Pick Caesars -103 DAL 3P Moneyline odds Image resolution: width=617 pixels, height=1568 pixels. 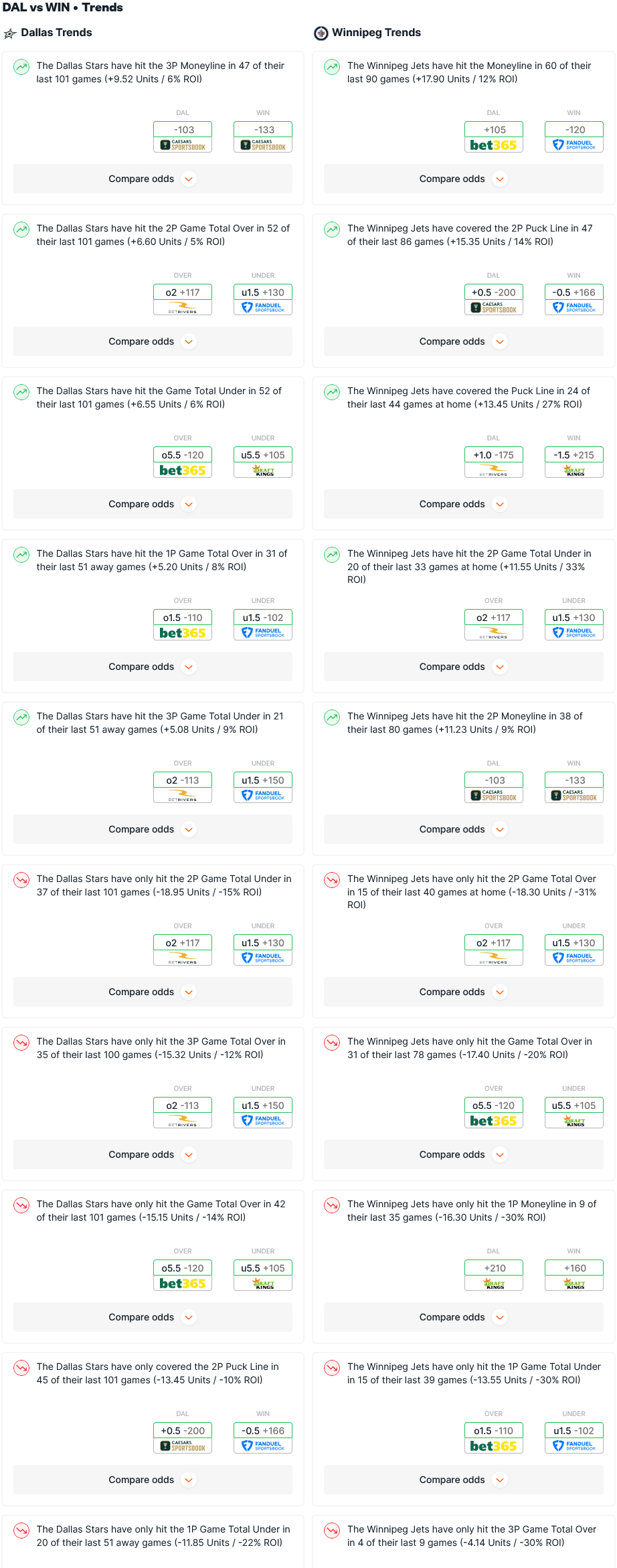[183, 137]
